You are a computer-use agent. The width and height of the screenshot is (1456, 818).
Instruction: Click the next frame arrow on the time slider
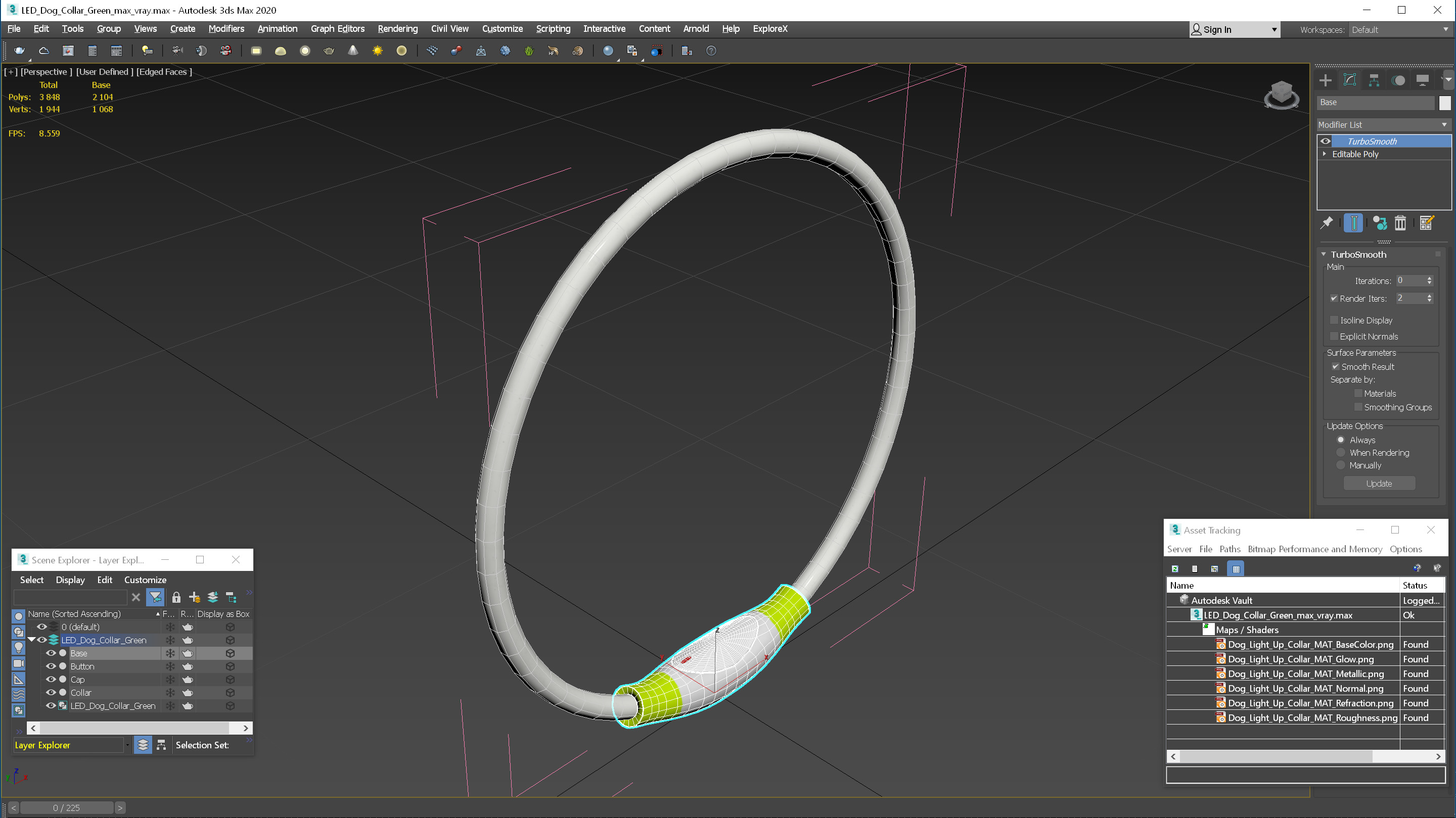[120, 808]
